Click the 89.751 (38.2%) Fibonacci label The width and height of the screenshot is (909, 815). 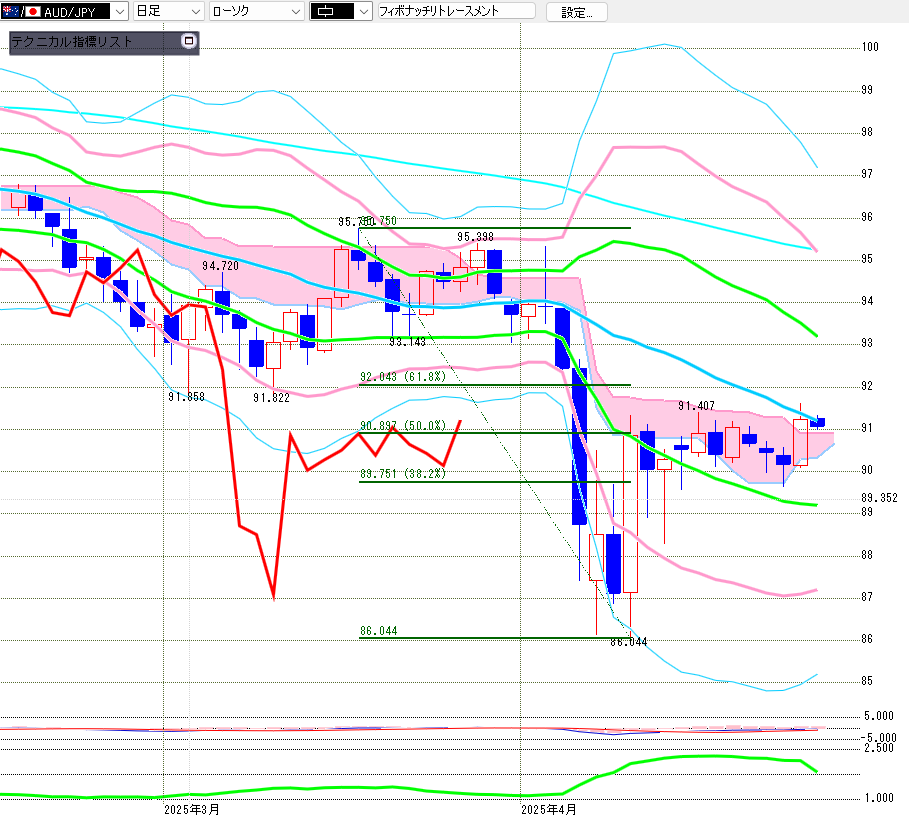point(403,473)
